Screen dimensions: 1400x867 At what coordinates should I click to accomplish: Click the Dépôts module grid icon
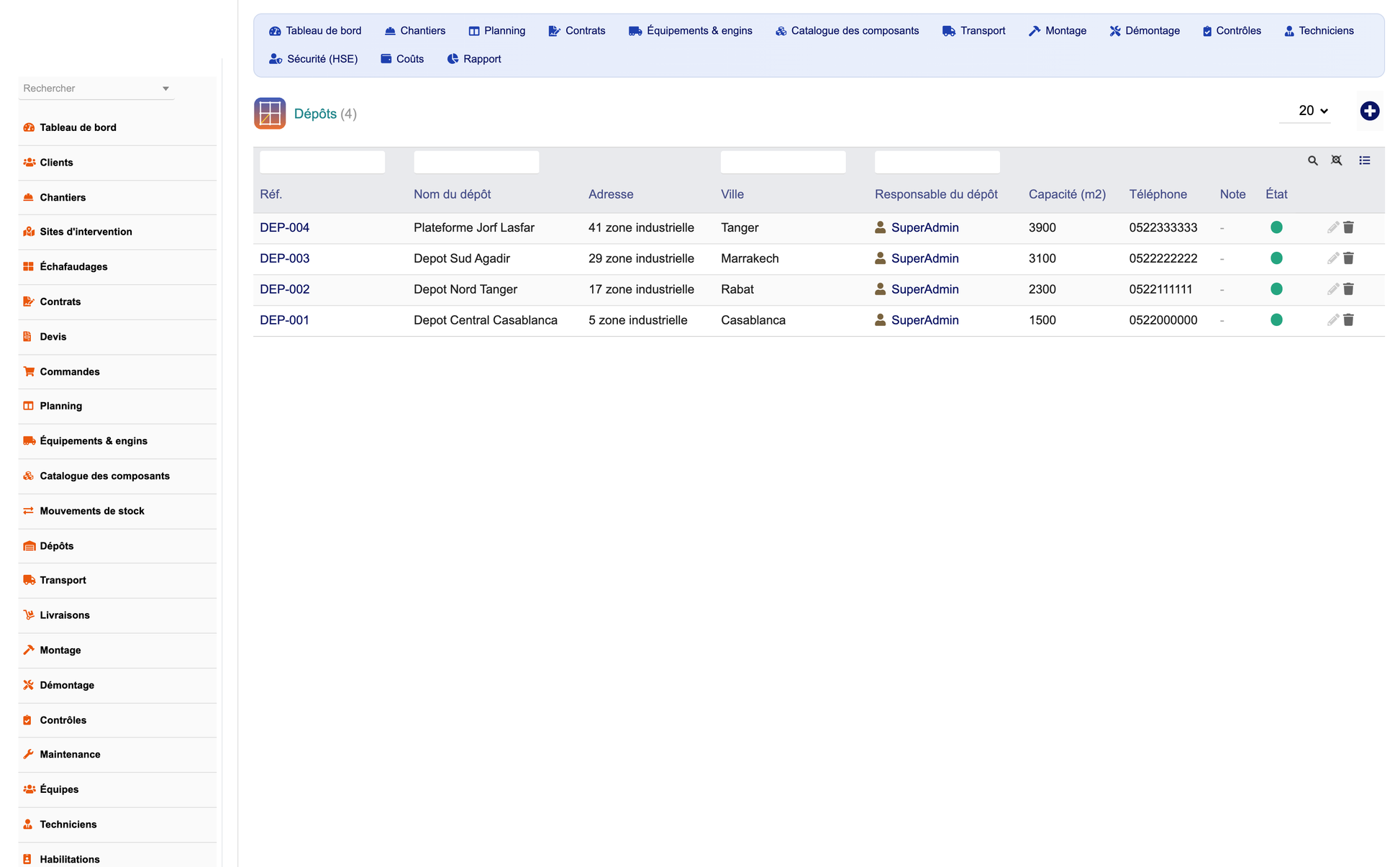(270, 114)
